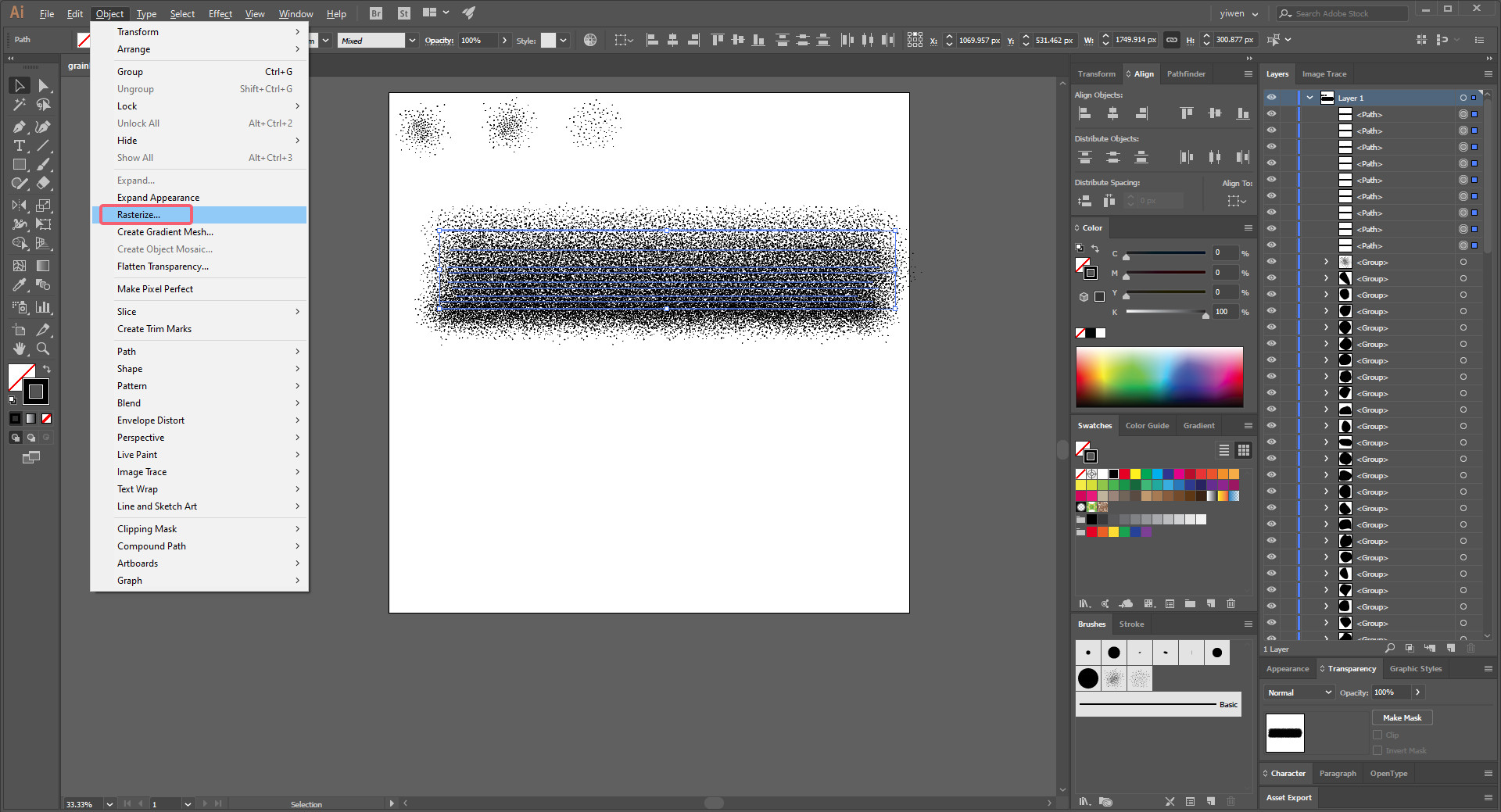1501x812 pixels.
Task: Open yiwen workspace switcher dropdown
Action: pos(1239,13)
